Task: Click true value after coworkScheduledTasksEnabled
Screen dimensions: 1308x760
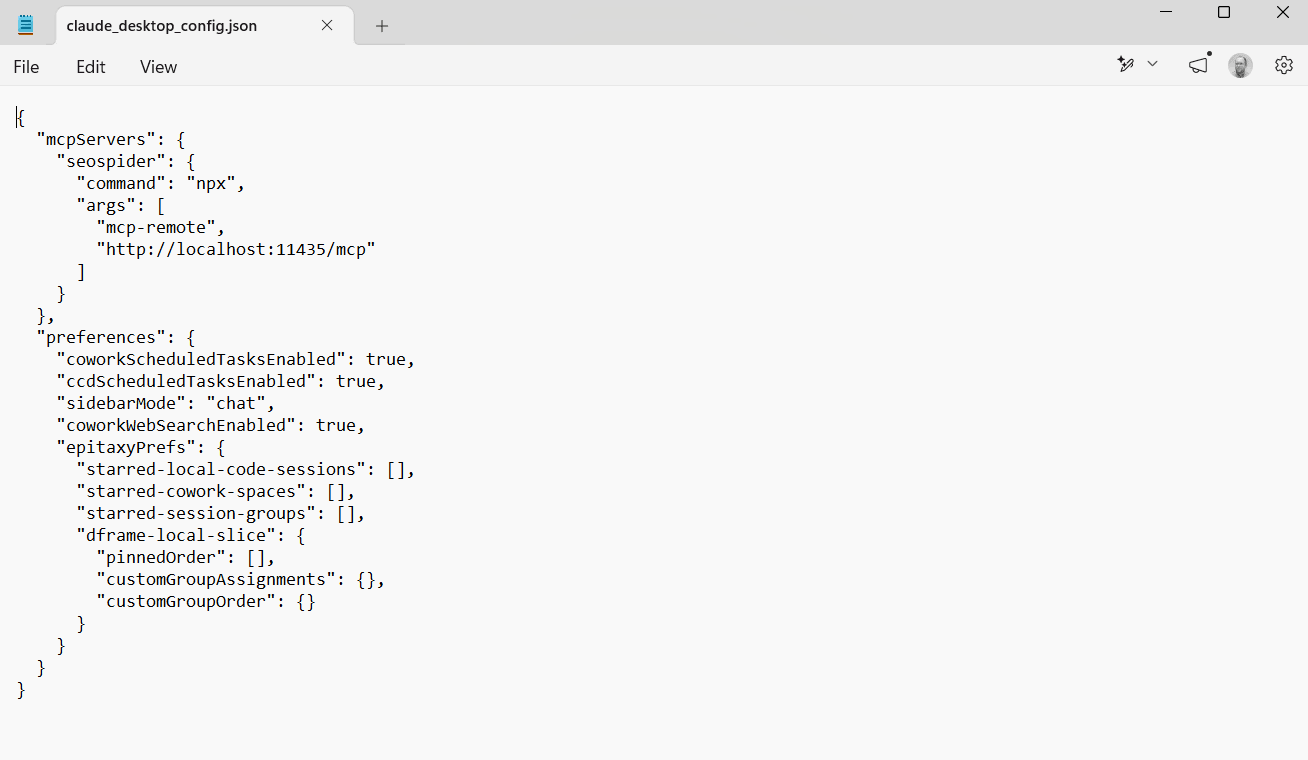Action: coord(386,359)
